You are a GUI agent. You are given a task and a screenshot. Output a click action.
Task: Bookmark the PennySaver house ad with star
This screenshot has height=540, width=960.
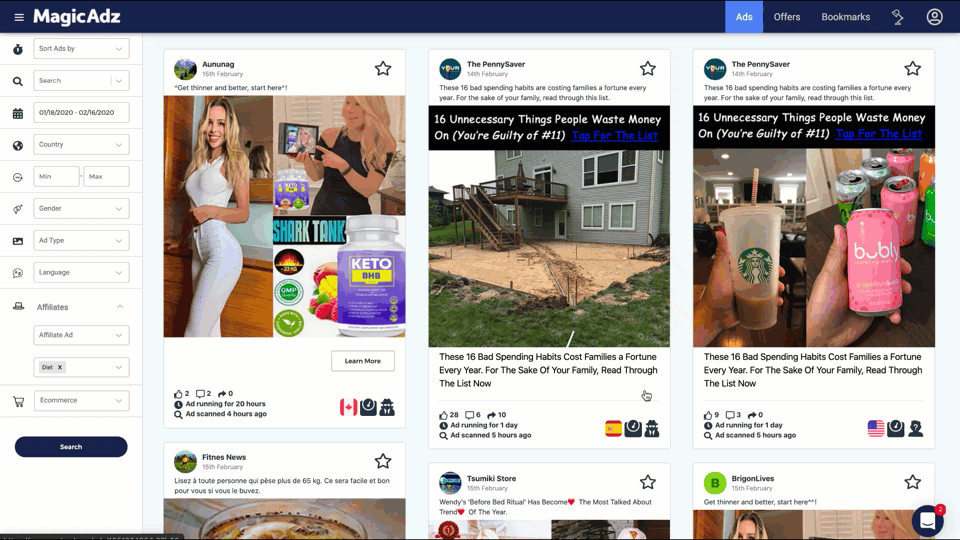pyautogui.click(x=648, y=68)
